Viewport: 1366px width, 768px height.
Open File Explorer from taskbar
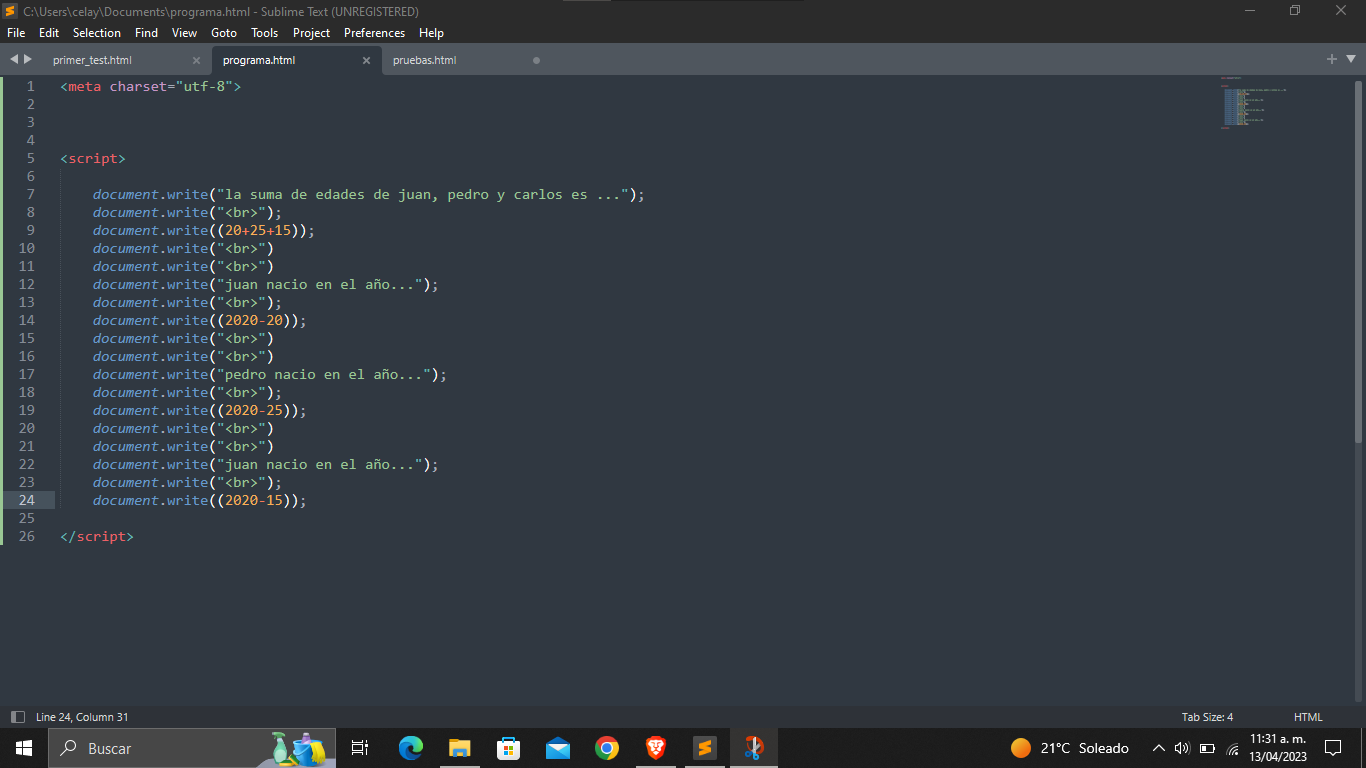point(459,748)
